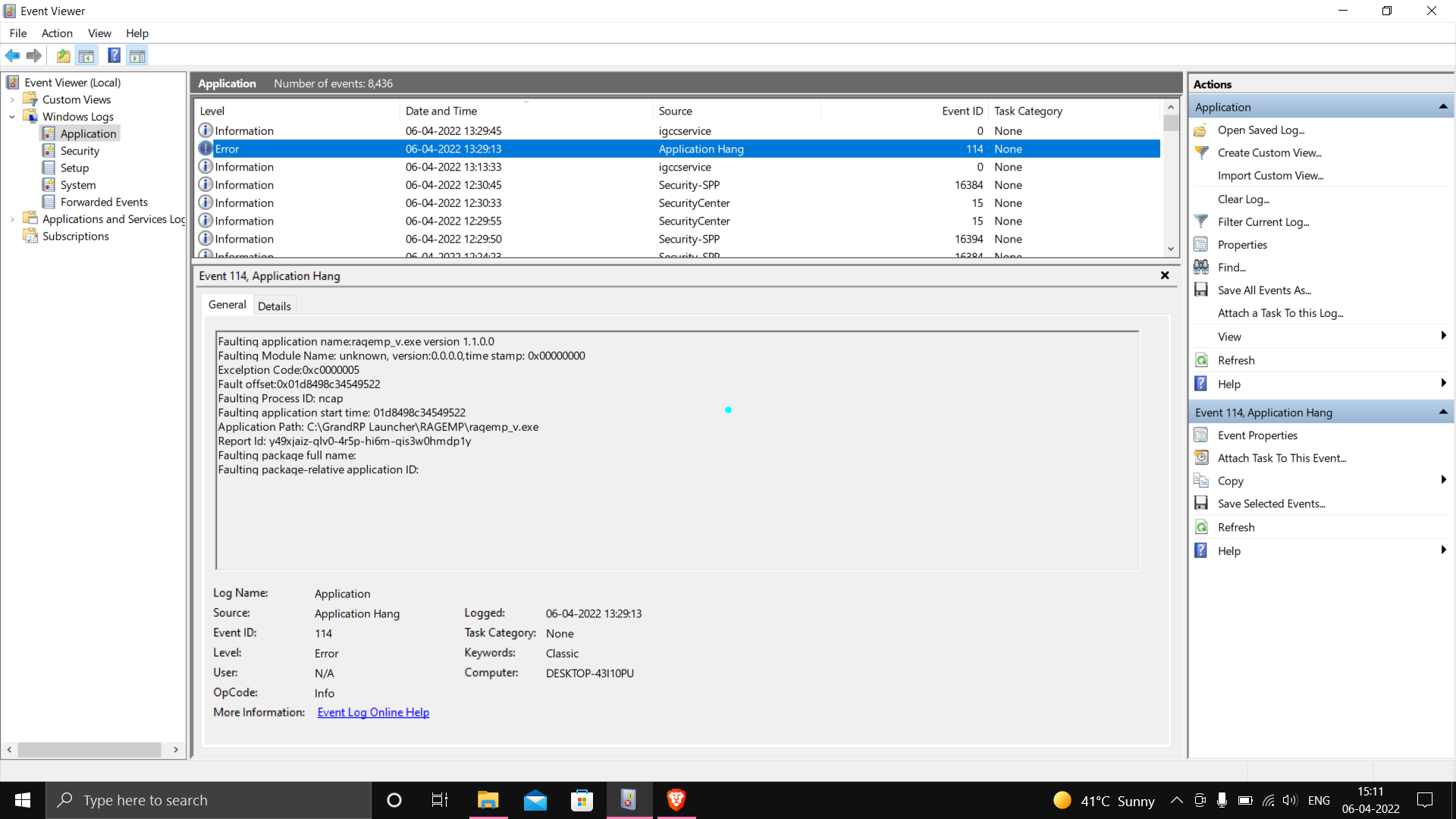
Task: Open Brave browser from taskbar
Action: point(676,800)
